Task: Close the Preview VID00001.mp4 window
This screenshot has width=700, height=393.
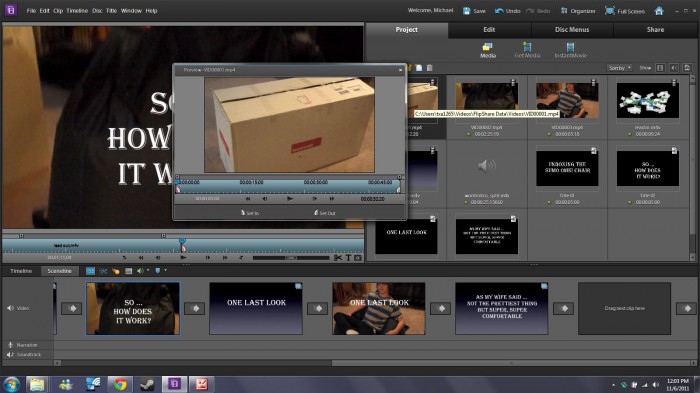Action: click(400, 70)
